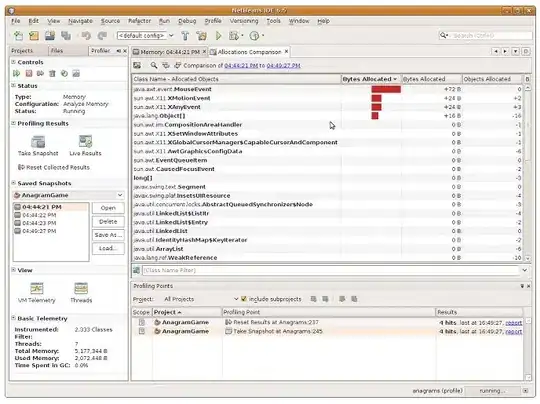Toggle Take Snapshot at Anagrams:245 scope box

click(x=142, y=331)
